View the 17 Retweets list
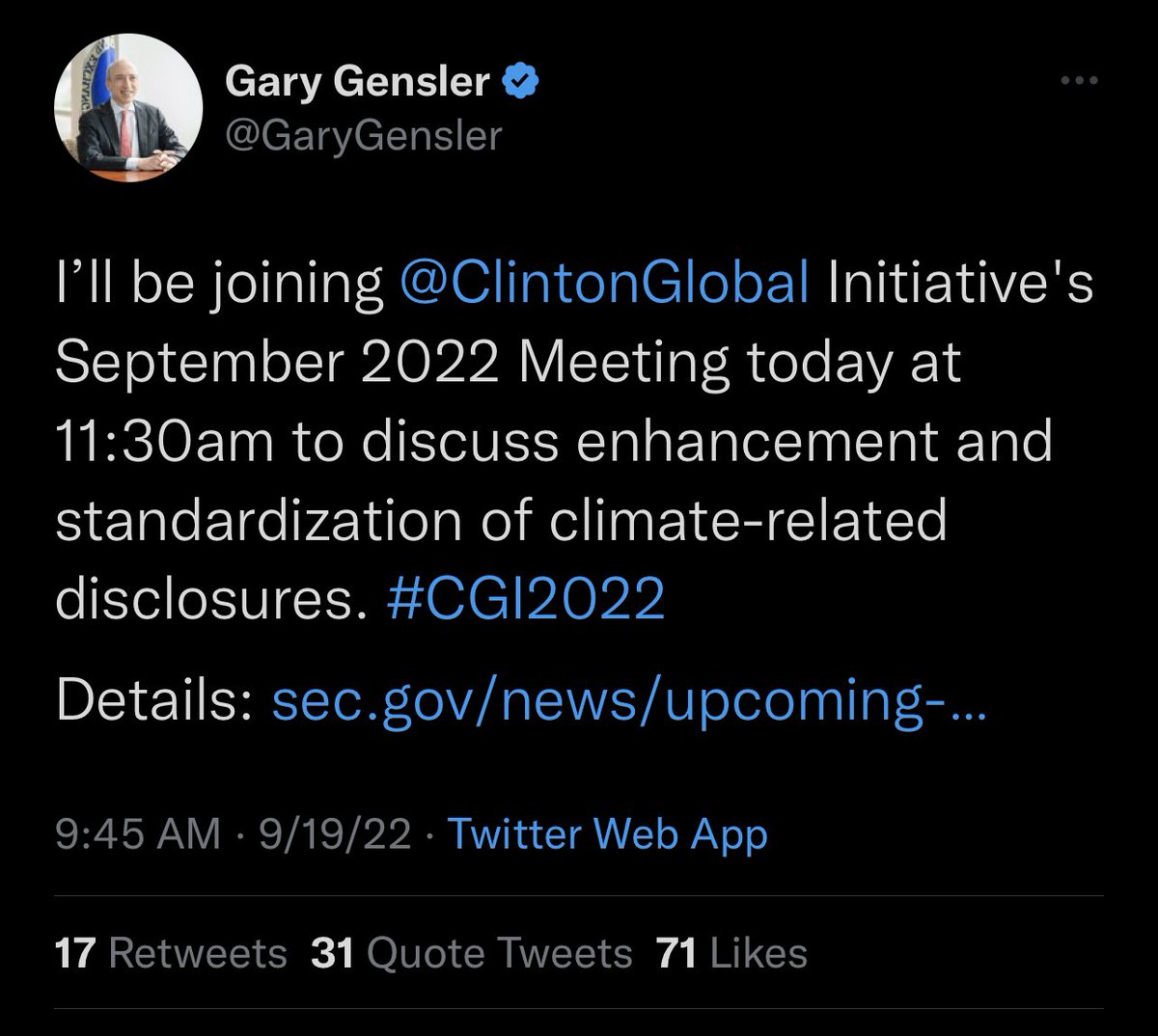 pos(172,953)
